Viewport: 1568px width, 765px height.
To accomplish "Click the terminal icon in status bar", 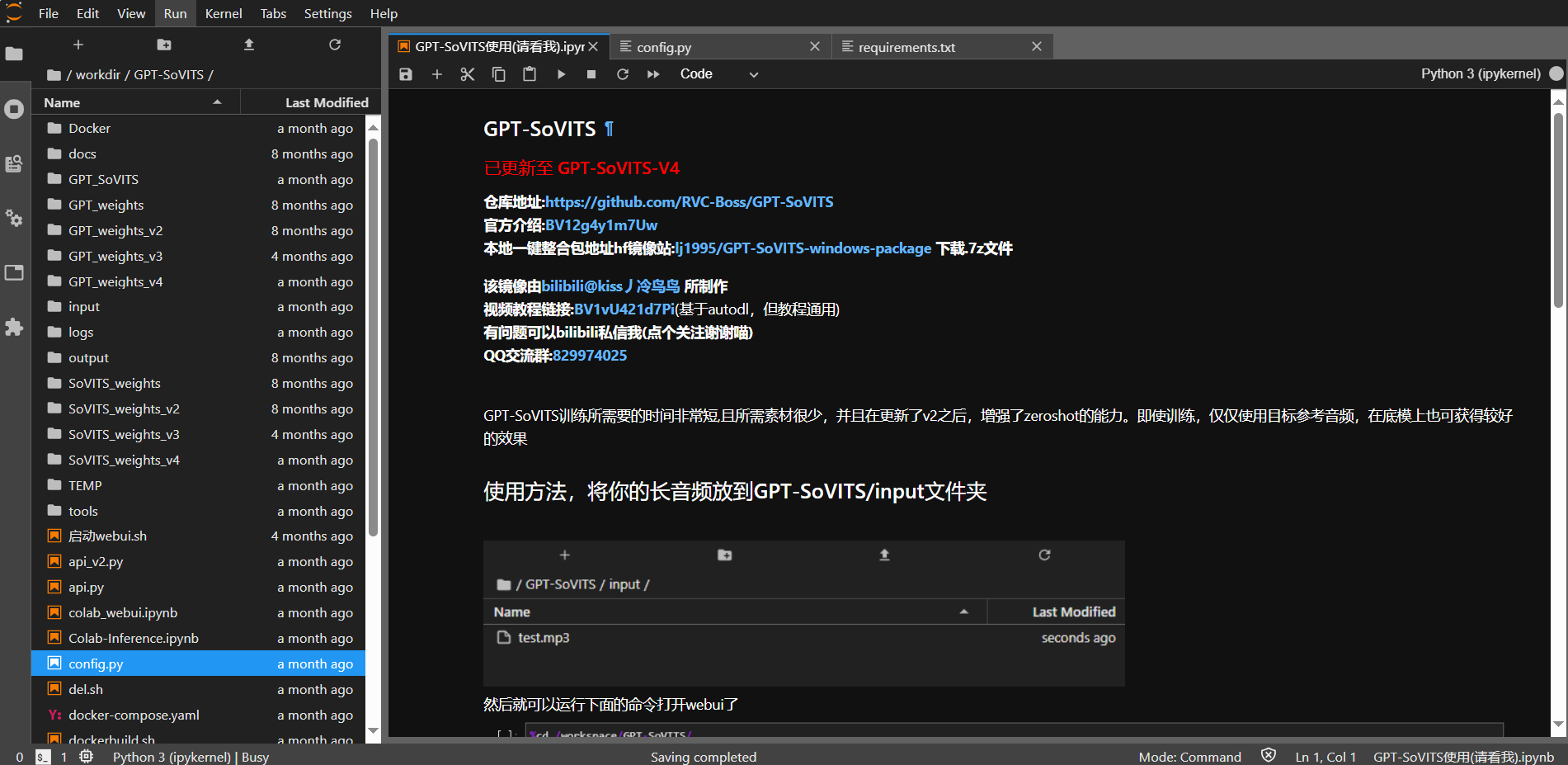I will 43,757.
